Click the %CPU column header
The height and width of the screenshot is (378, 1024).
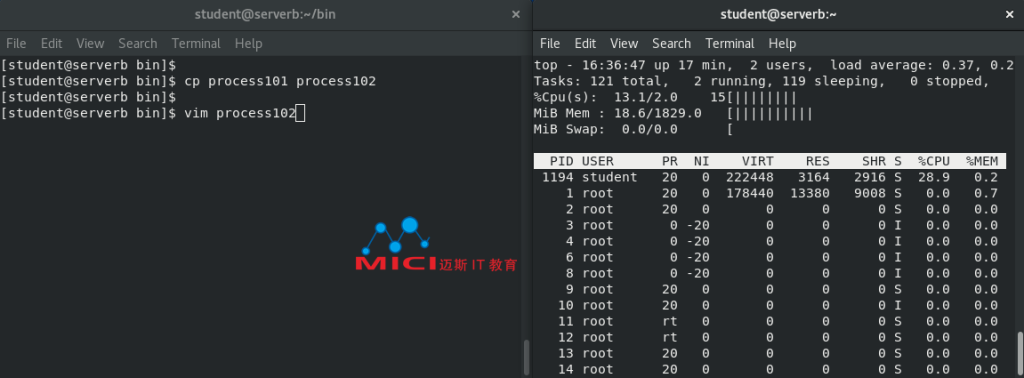coord(934,161)
